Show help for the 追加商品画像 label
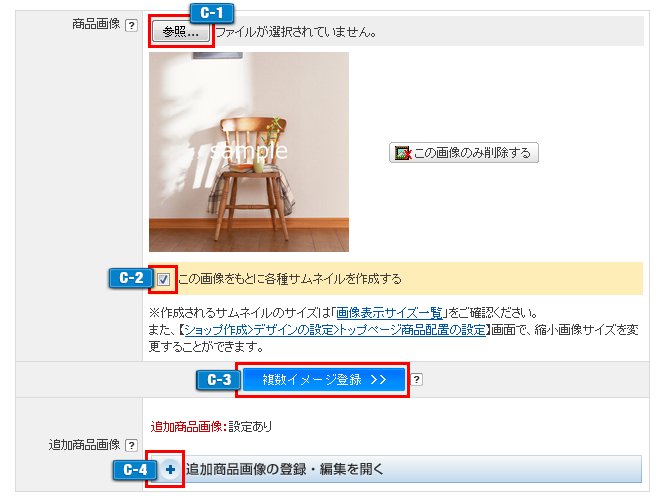663x503 pixels. [132, 445]
